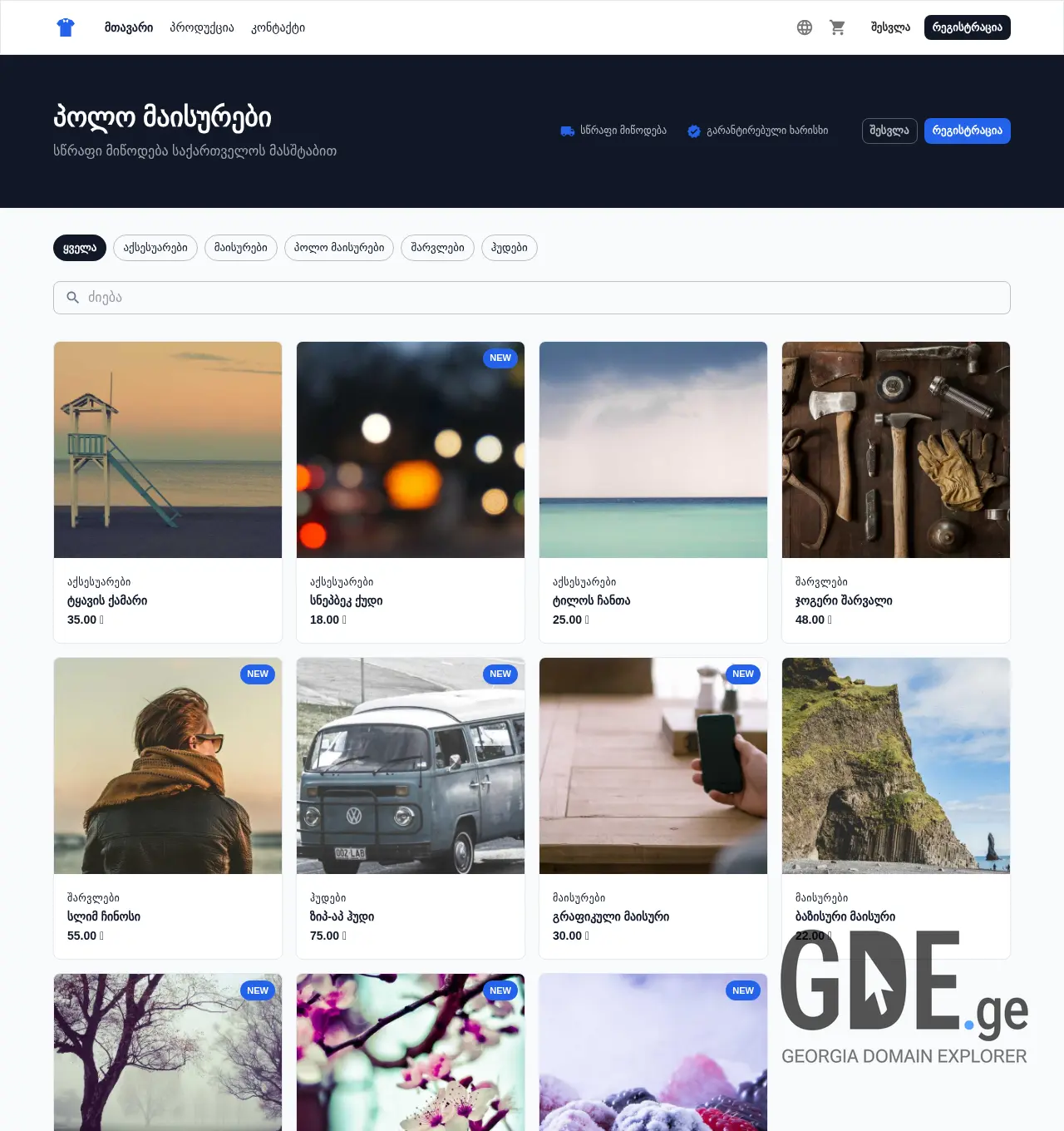The width and height of the screenshot is (1064, 1131).
Task: Open the foggy tree product image
Action: pos(168,1052)
